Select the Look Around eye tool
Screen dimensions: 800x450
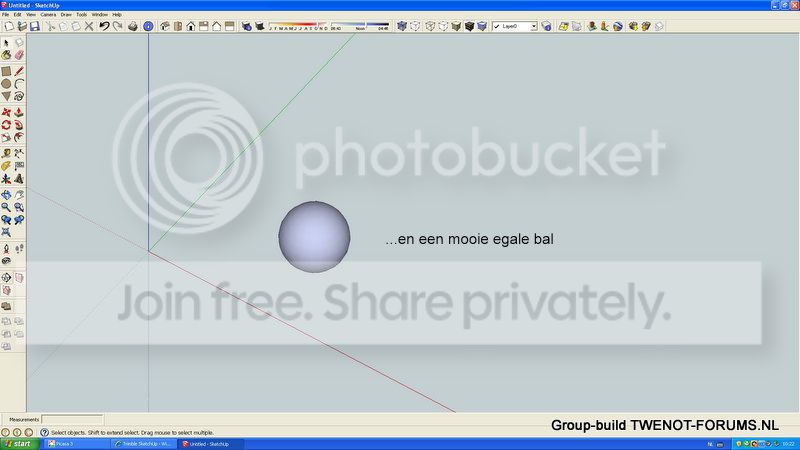pos(6,261)
